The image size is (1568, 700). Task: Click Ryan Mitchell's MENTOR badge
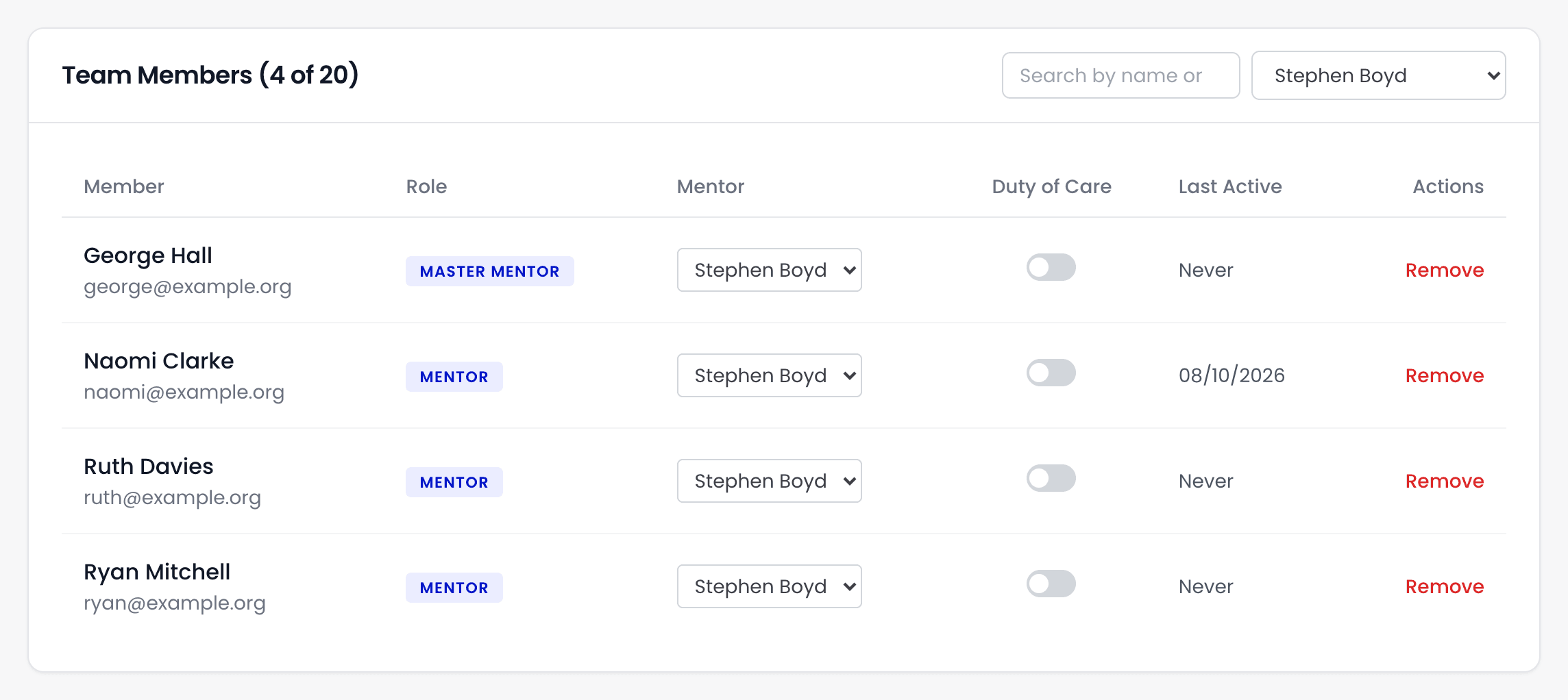pos(454,588)
